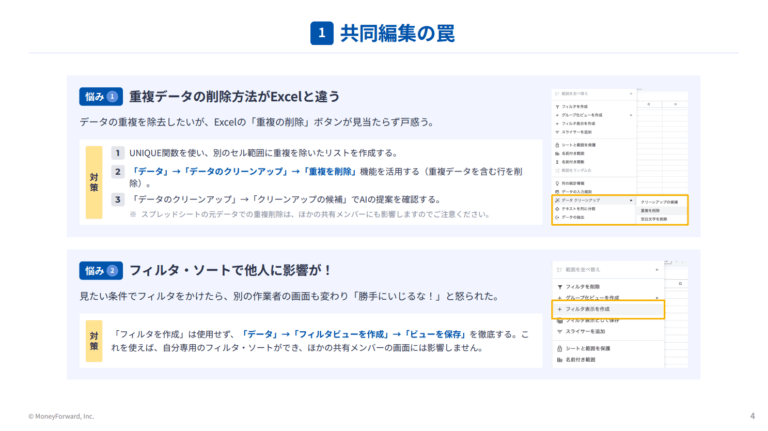Select 重複を削除 in the cleanup submenu

click(x=650, y=211)
